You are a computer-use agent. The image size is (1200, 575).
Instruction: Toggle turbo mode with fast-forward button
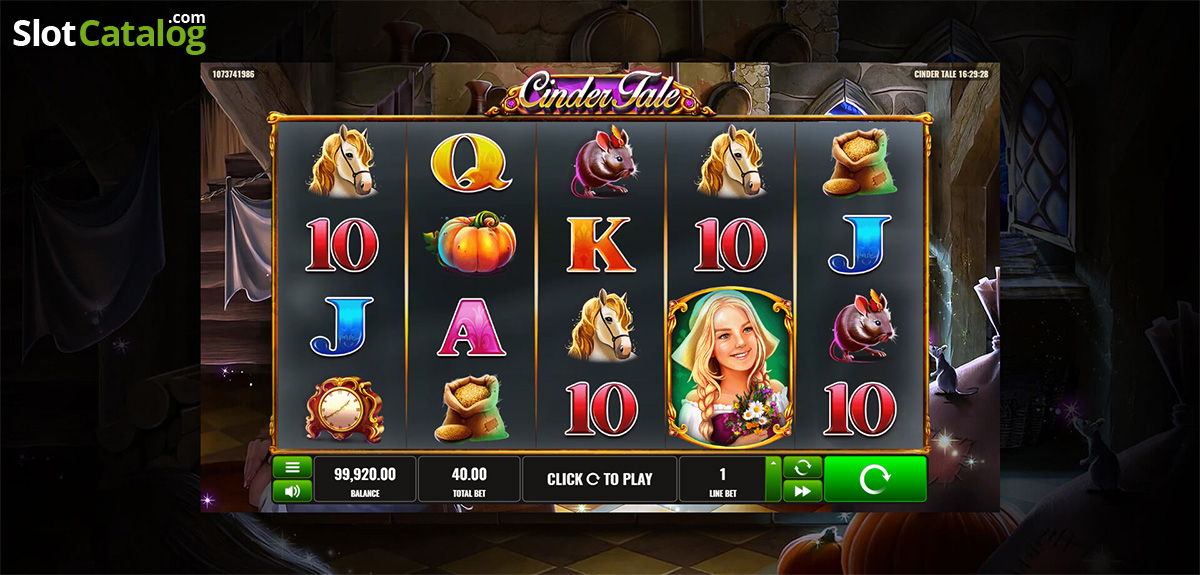pyautogui.click(x=802, y=491)
